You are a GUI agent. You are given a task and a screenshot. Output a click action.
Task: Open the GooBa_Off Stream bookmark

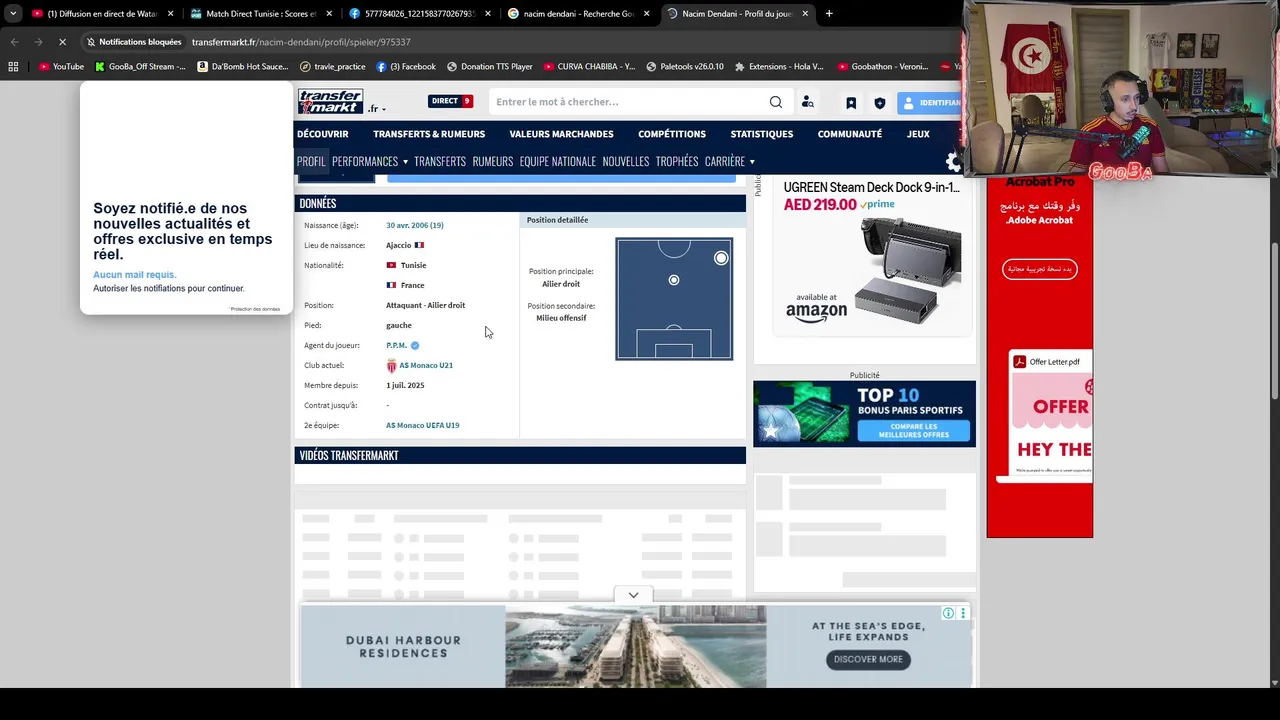pos(140,67)
